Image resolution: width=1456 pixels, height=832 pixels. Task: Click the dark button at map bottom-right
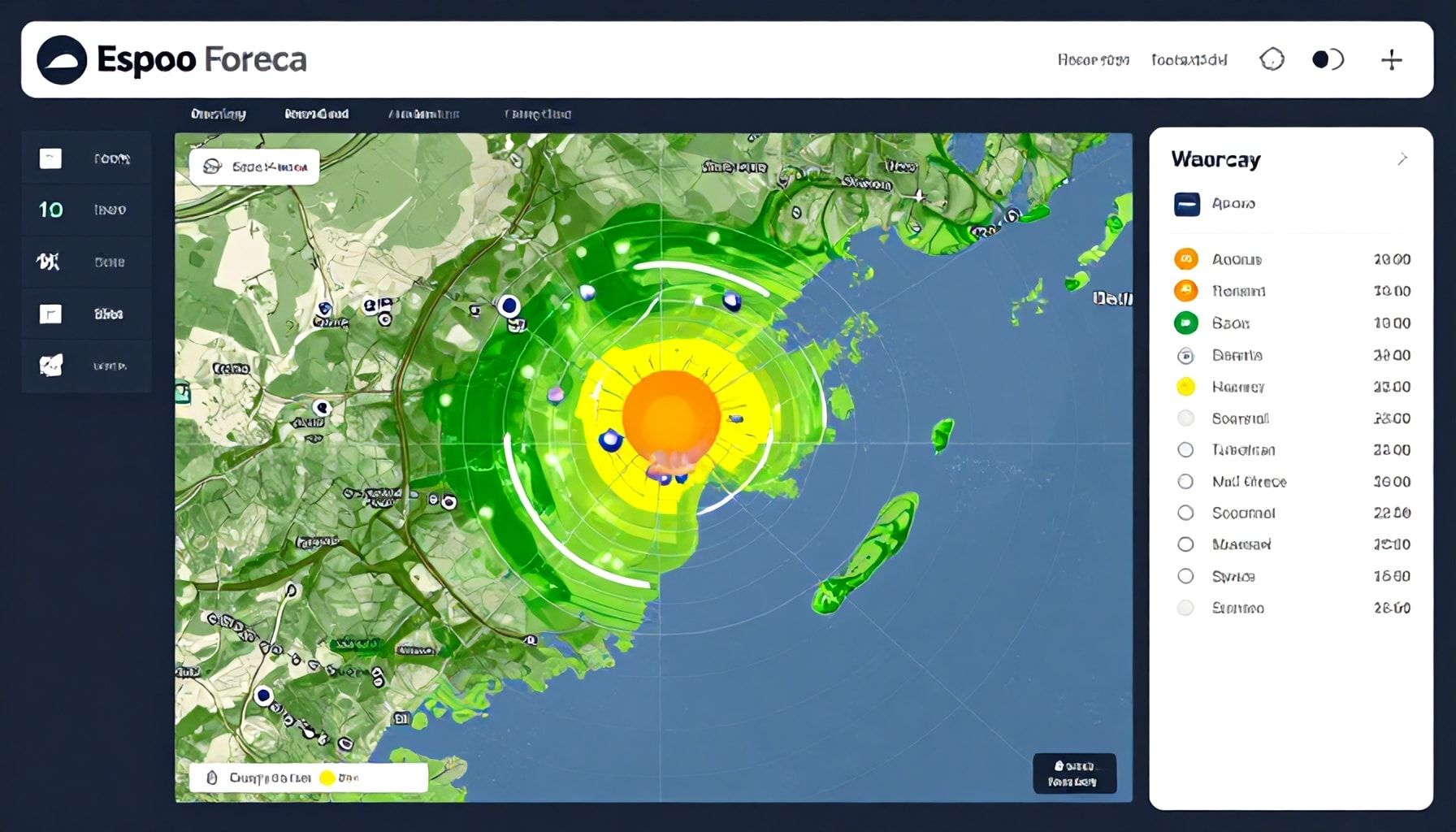1074,773
